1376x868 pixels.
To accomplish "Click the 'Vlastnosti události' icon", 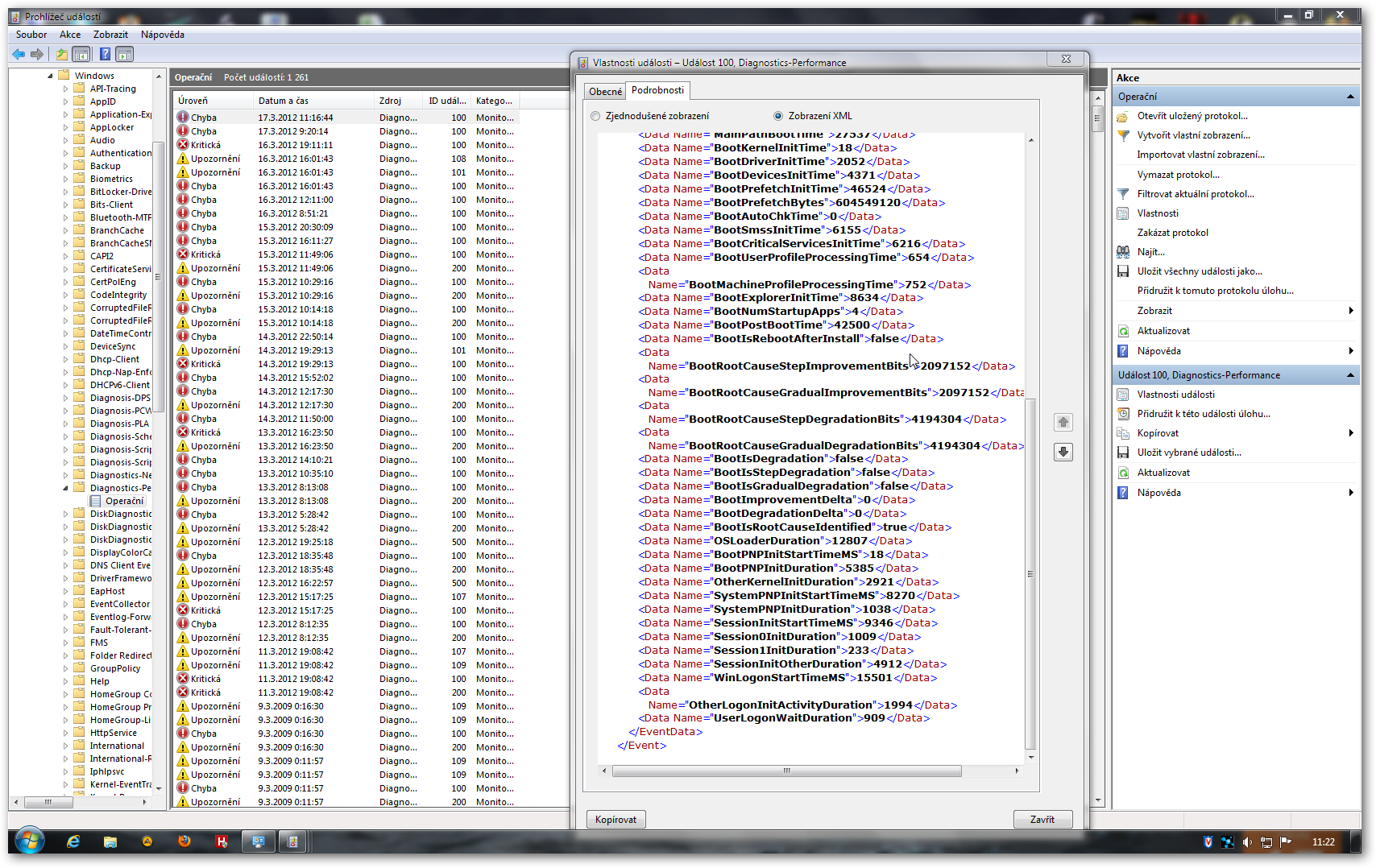I will tap(1123, 395).
